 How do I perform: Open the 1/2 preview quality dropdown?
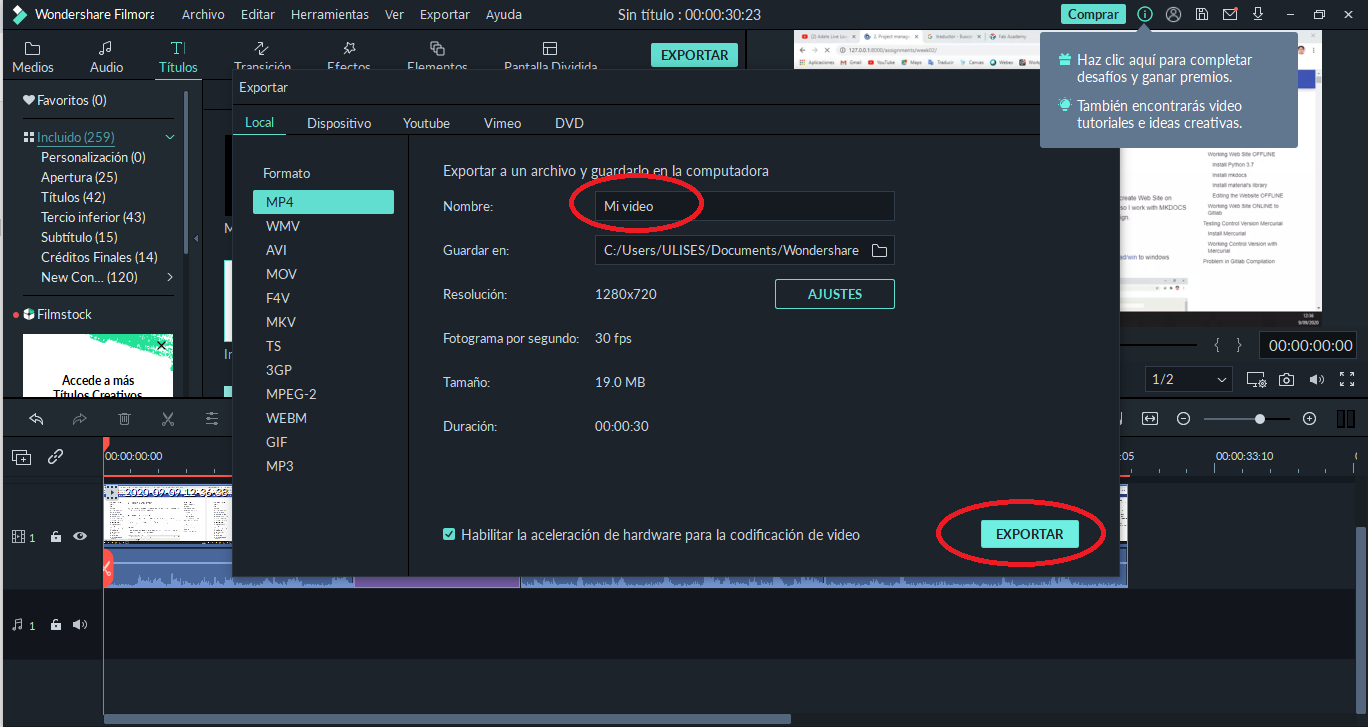click(x=1188, y=379)
